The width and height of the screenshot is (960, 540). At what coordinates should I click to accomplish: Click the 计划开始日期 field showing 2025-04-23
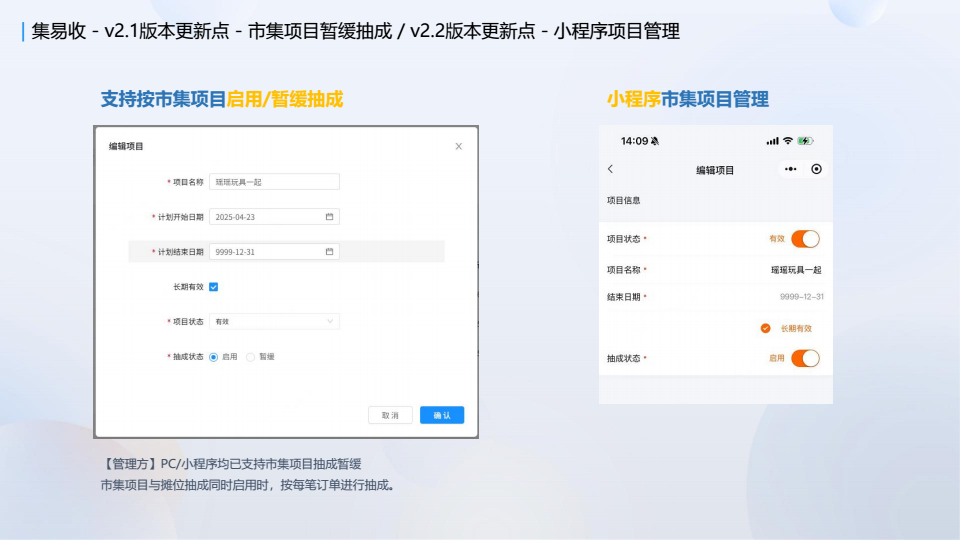(x=274, y=217)
